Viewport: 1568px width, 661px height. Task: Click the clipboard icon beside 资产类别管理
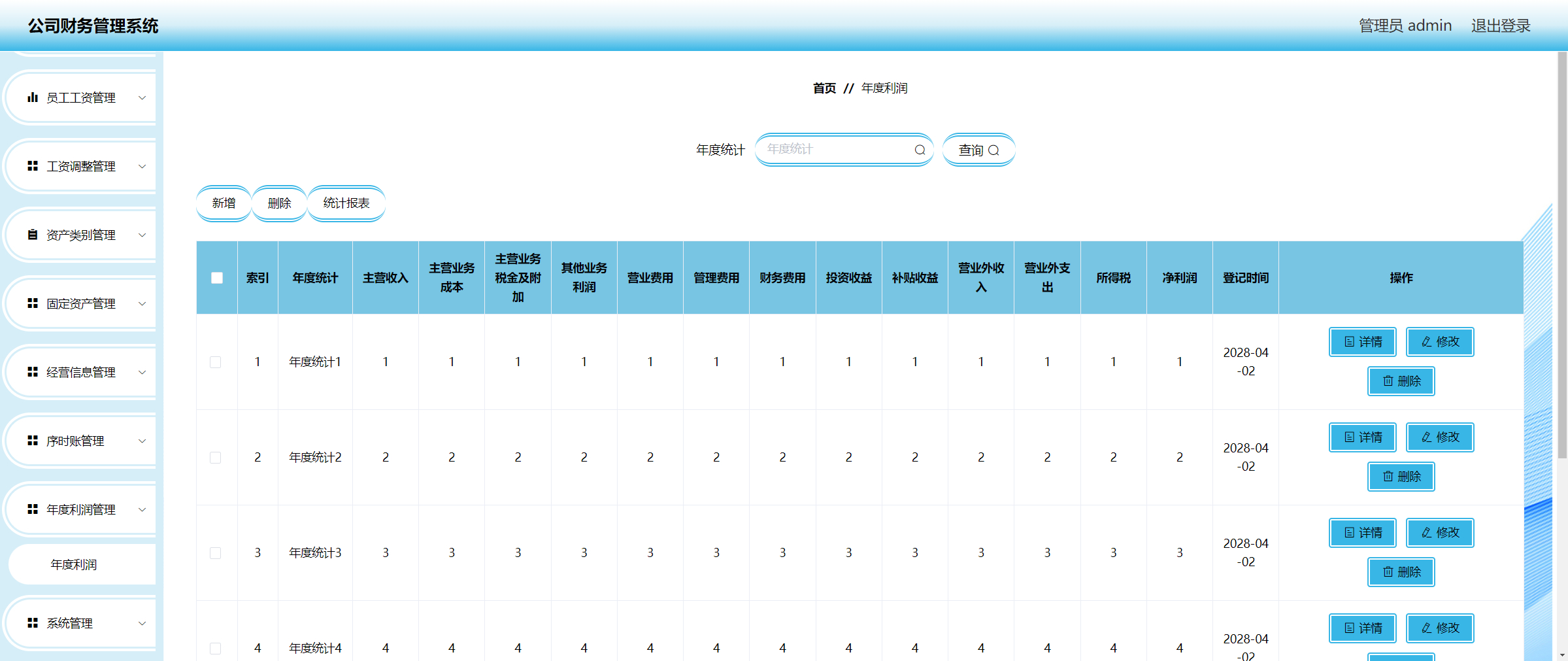33,235
